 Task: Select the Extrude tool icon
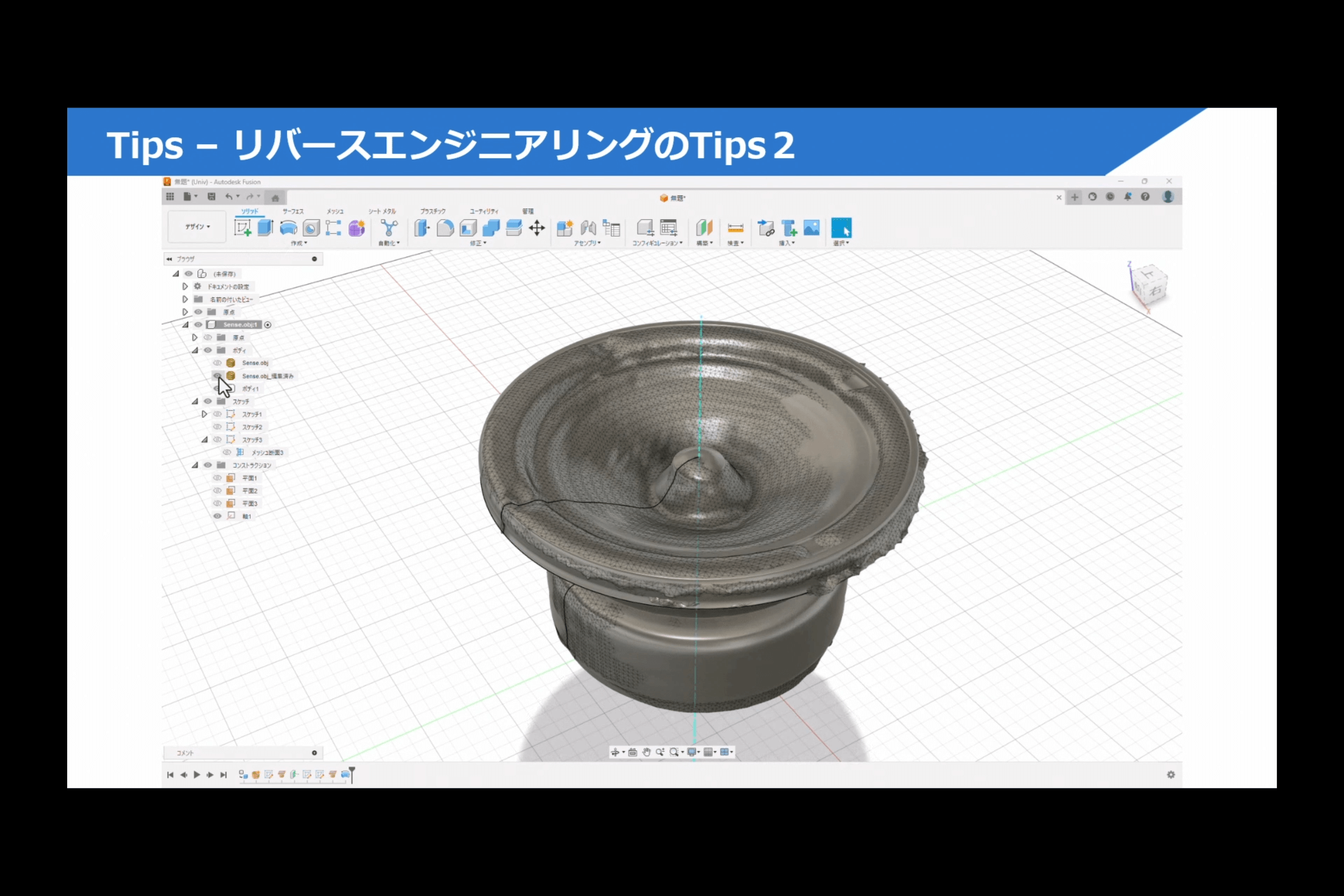265,228
